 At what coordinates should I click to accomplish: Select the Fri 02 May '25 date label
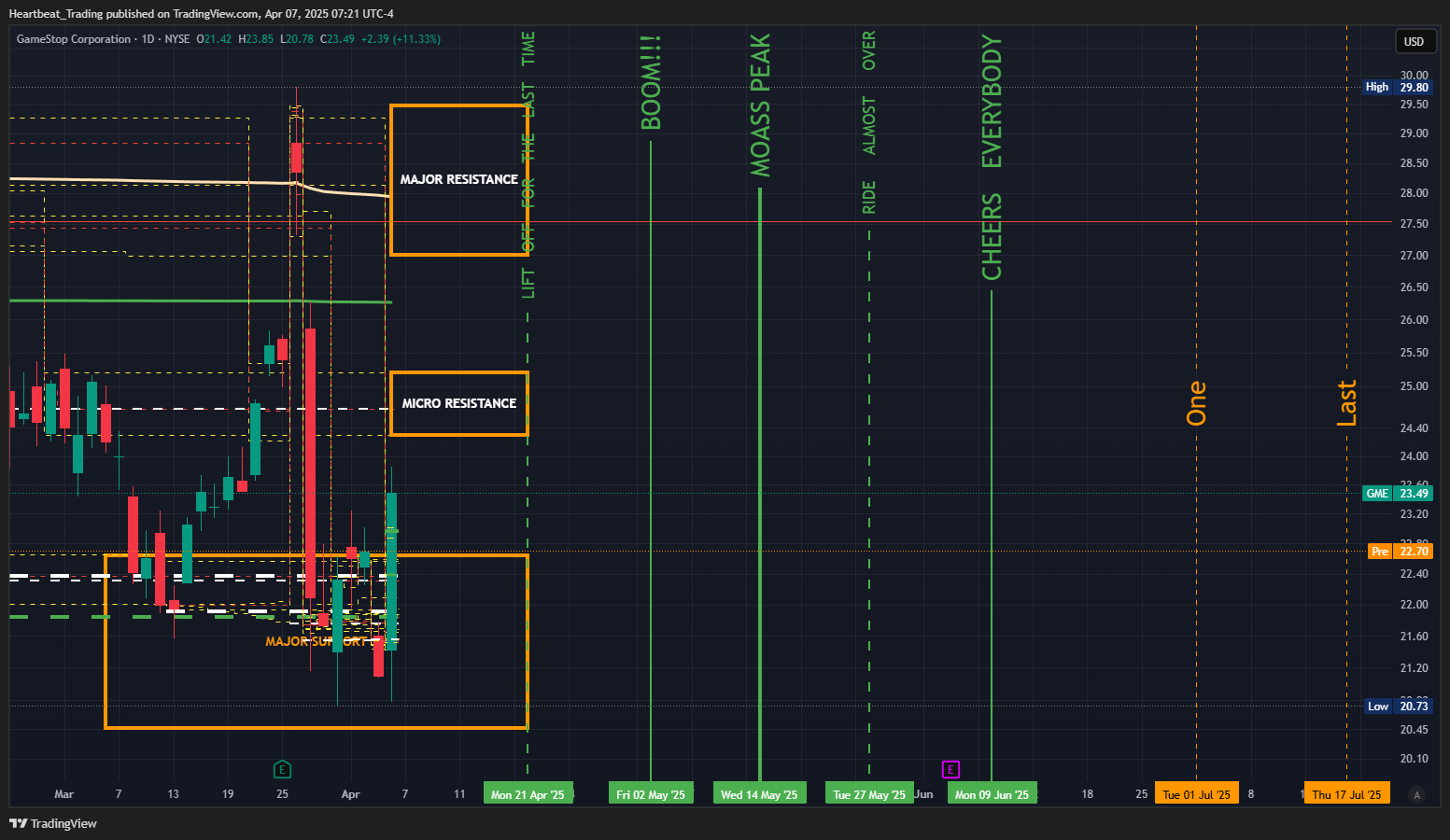[x=651, y=794]
